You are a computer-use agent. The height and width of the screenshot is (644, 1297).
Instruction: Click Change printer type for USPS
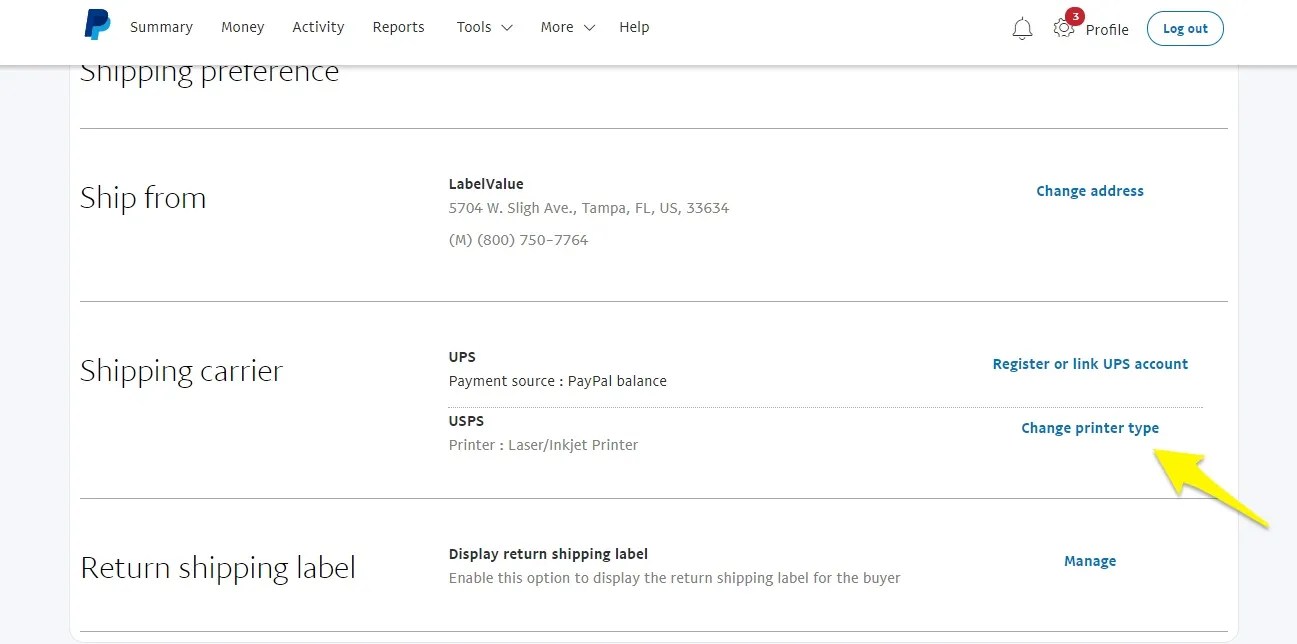click(1090, 427)
